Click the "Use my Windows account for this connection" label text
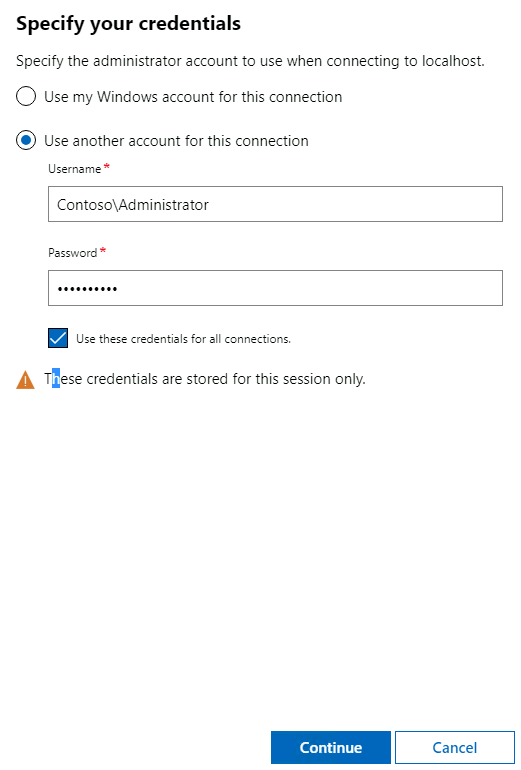The width and height of the screenshot is (521, 770). click(193, 97)
